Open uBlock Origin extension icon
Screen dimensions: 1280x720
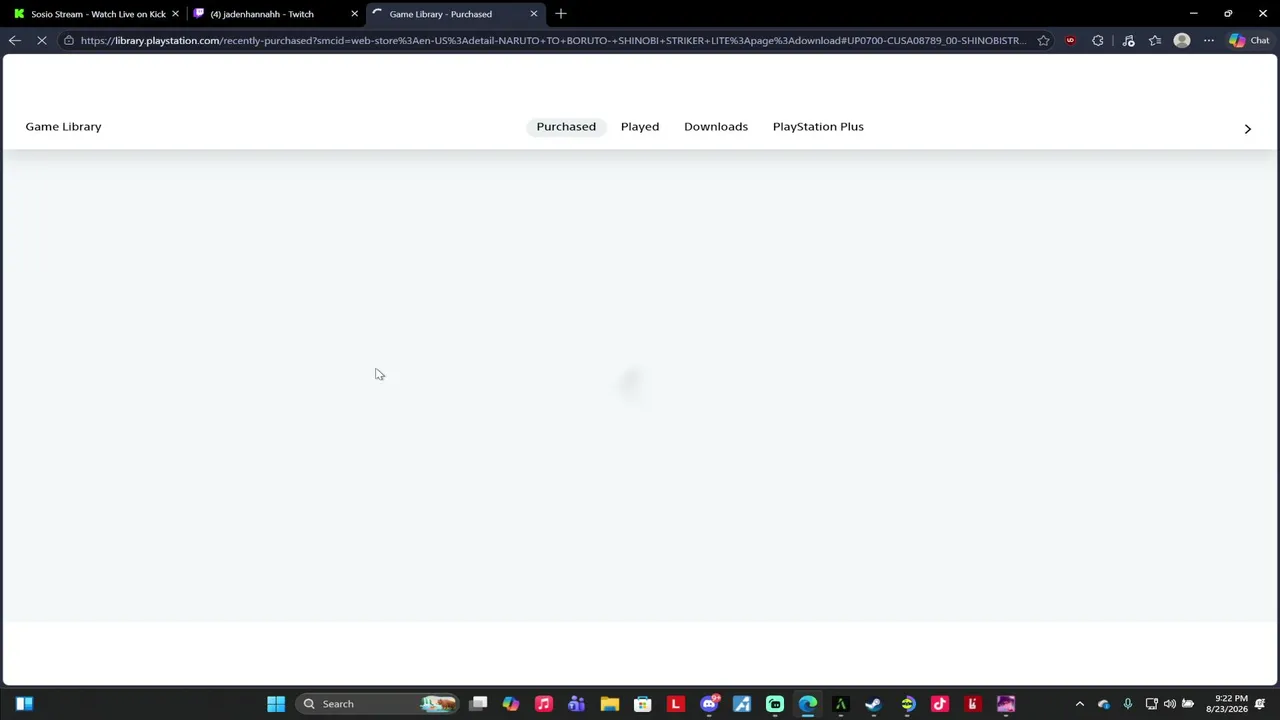(1070, 41)
